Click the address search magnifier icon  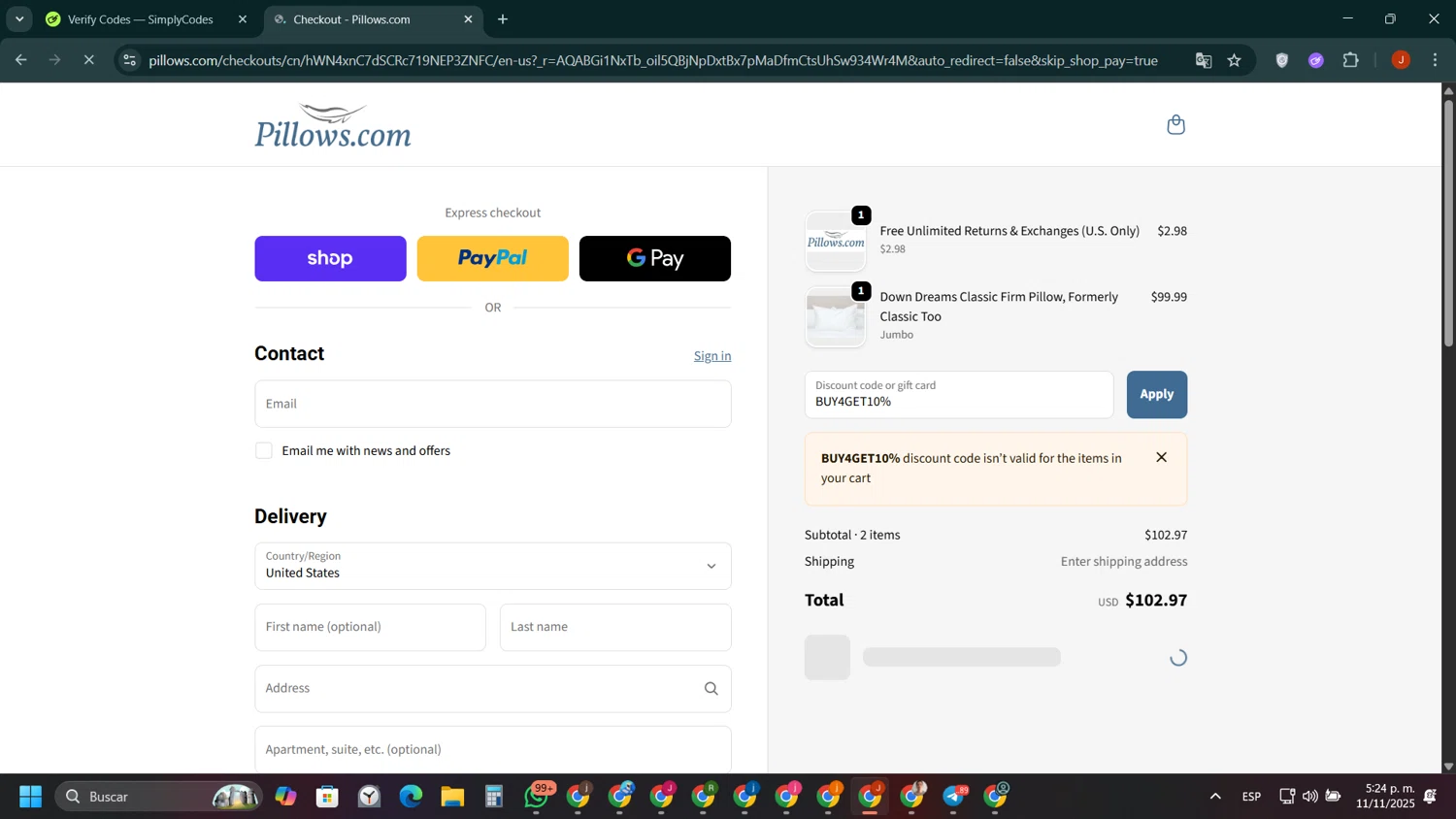tap(711, 688)
